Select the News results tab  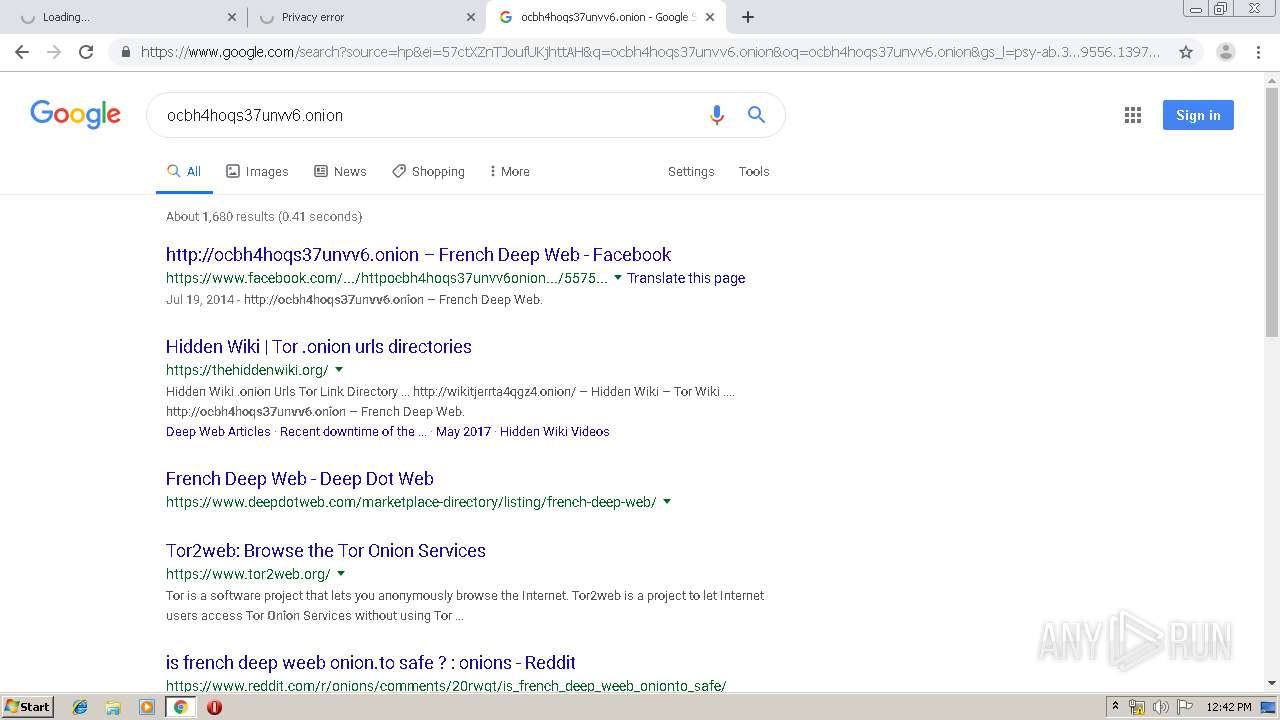(x=340, y=172)
